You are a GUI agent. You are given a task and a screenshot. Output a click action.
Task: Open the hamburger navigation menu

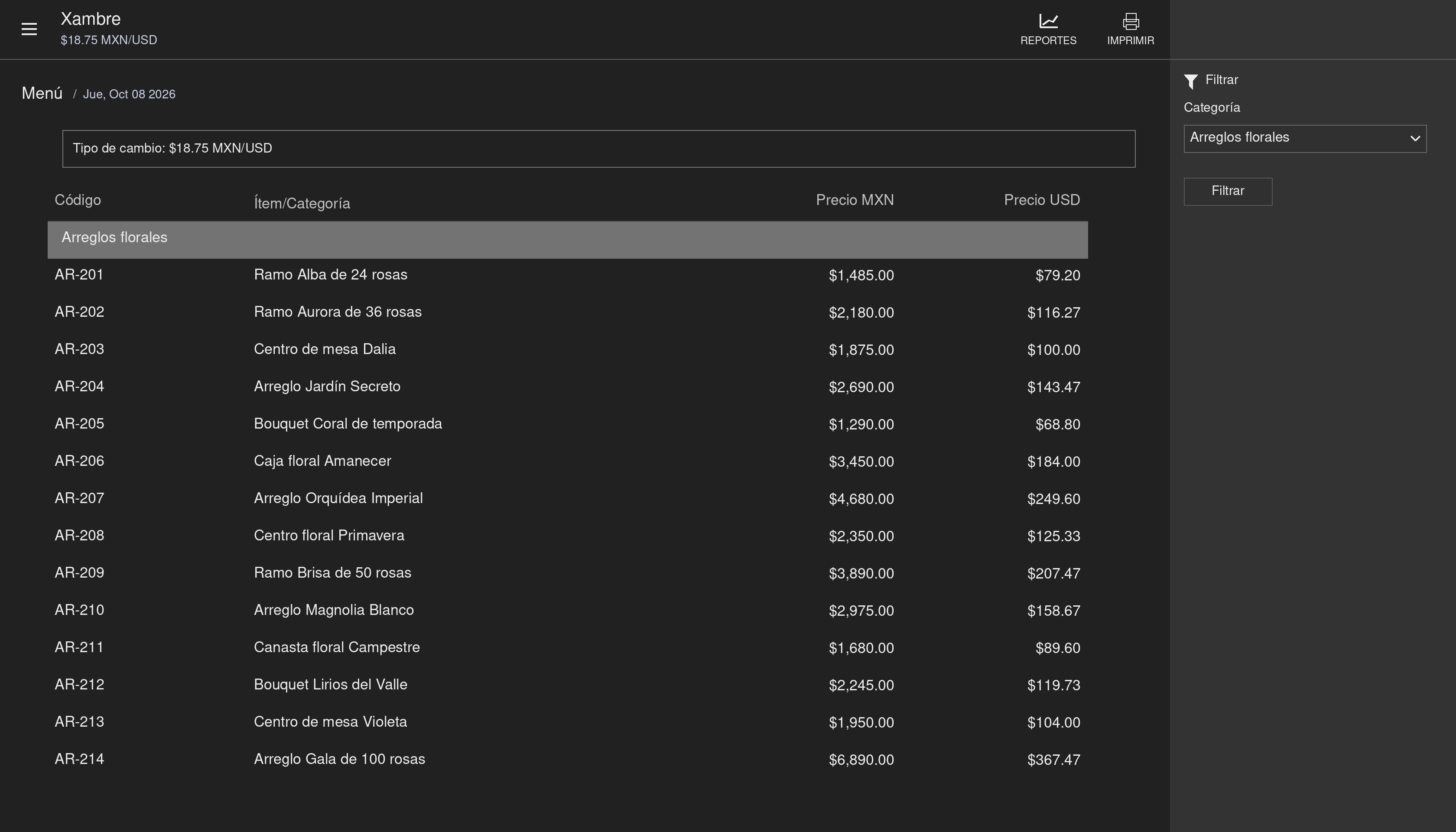(x=29, y=29)
